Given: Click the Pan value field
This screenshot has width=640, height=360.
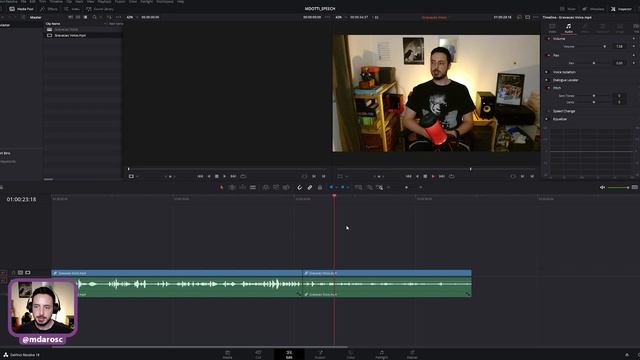Looking at the screenshot, I should point(619,63).
